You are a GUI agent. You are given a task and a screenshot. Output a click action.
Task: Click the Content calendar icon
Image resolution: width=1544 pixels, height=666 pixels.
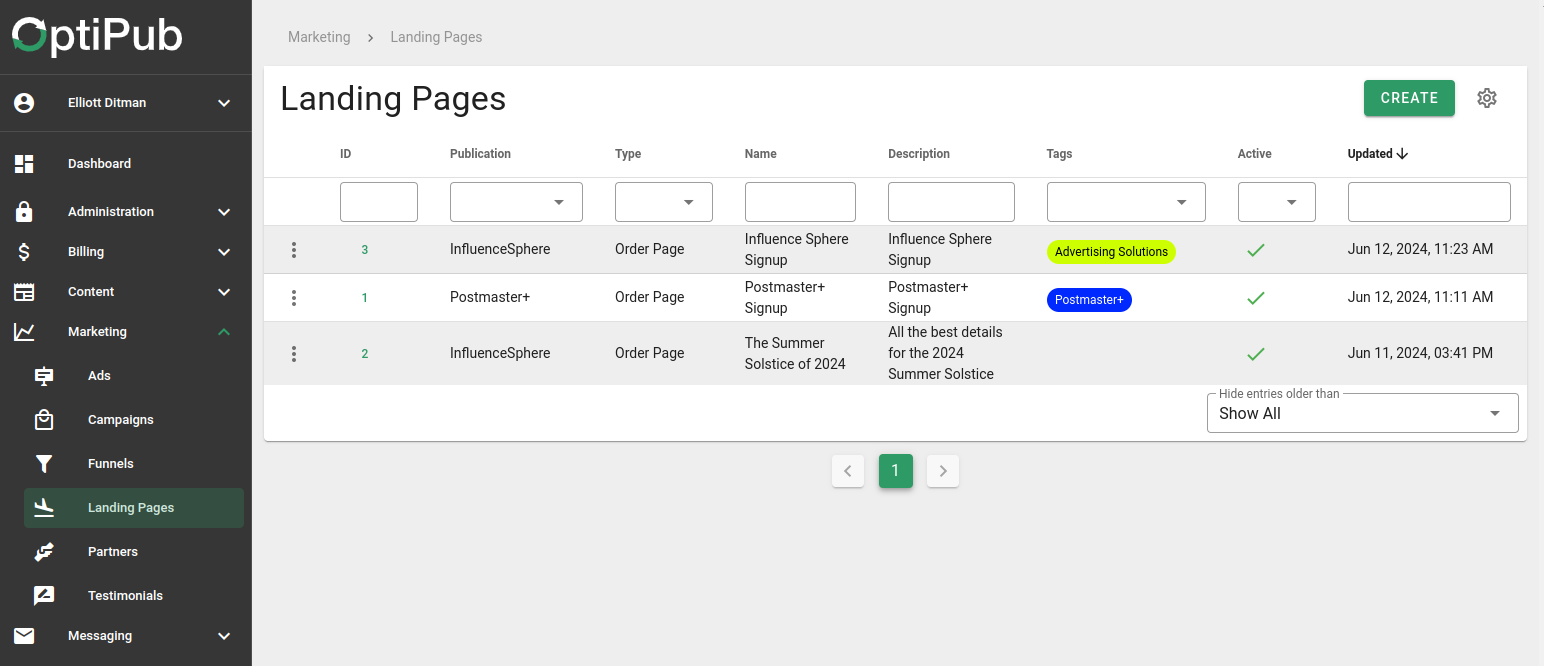[24, 292]
